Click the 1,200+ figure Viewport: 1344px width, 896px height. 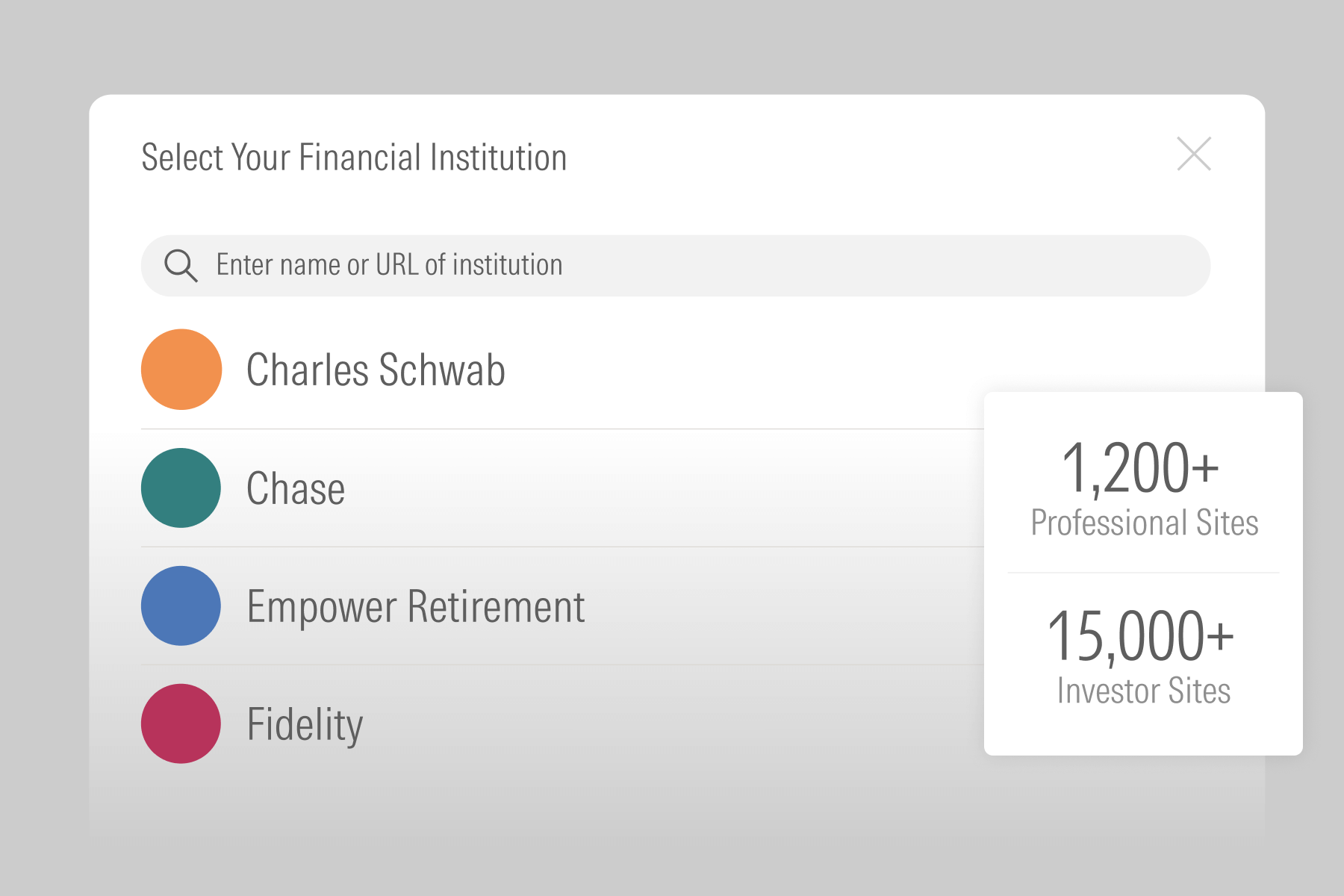coord(1140,468)
